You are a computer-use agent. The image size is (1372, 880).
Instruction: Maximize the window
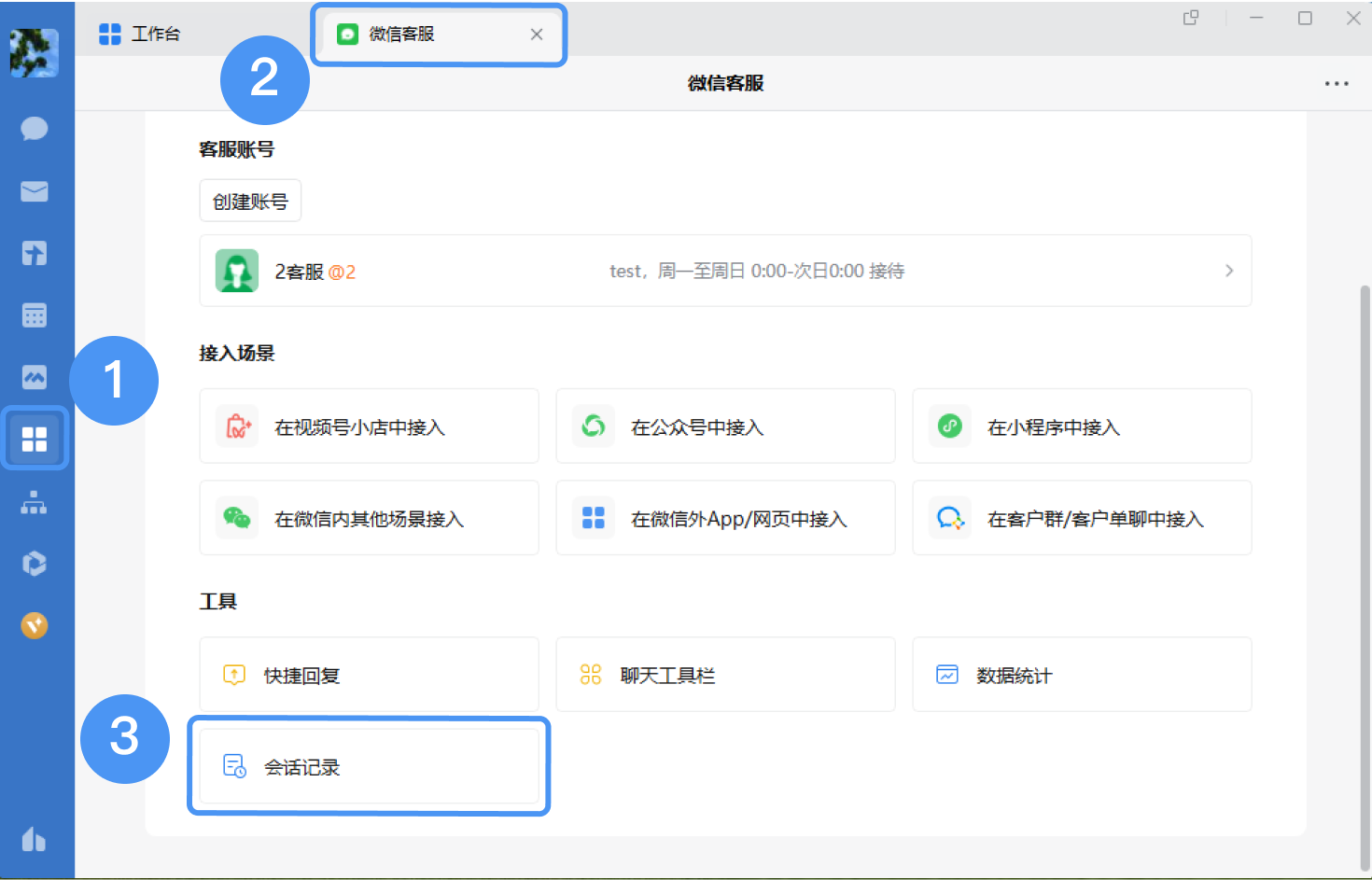click(1305, 18)
